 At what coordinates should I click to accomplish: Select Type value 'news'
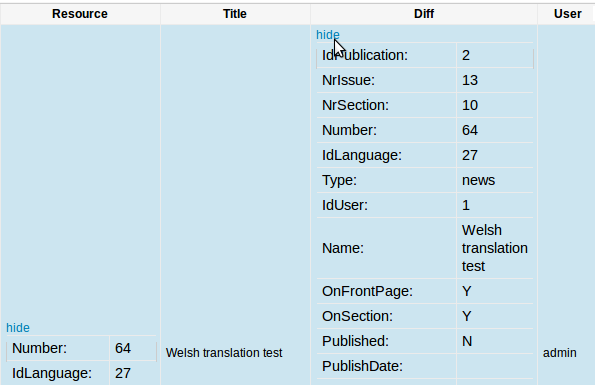(478, 180)
